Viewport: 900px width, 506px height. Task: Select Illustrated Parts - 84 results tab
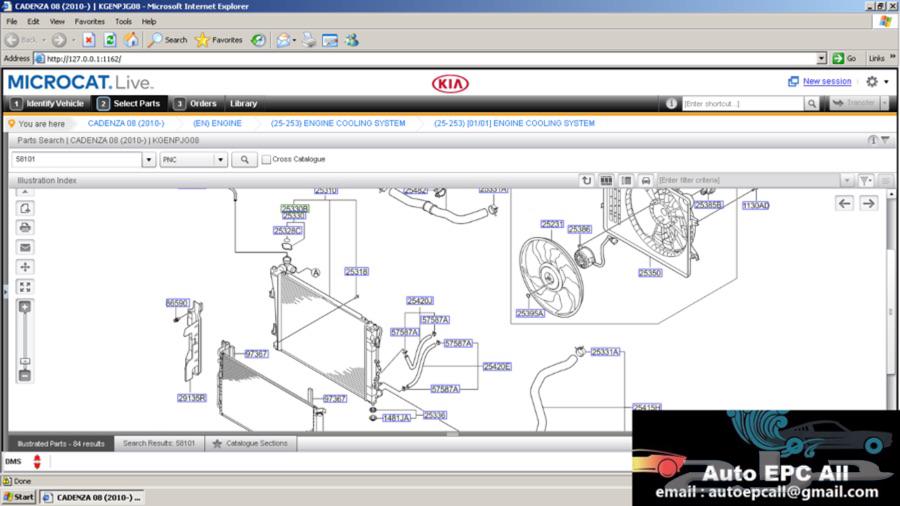61,443
